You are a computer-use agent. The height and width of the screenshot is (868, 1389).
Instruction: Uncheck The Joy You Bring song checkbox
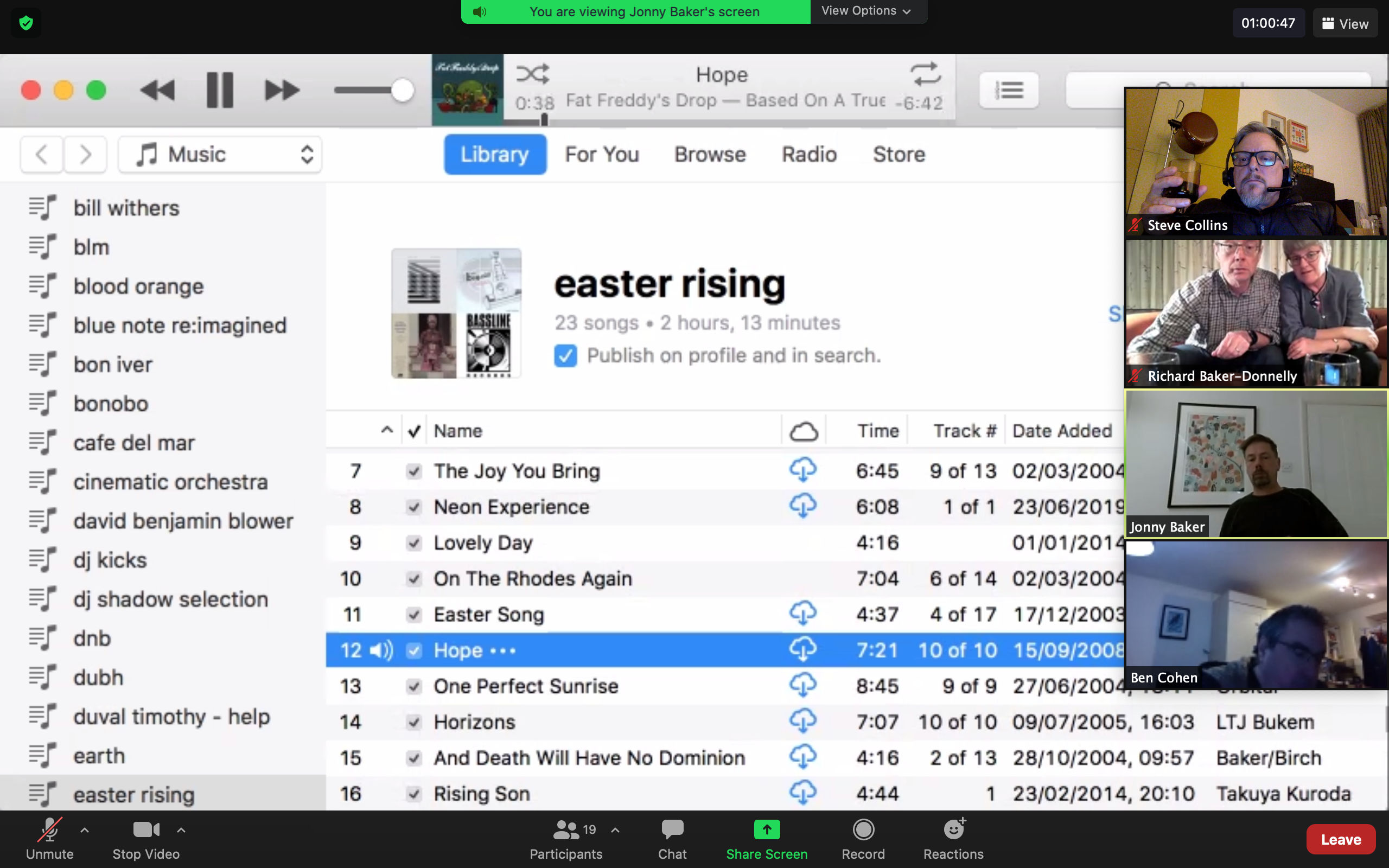(414, 471)
